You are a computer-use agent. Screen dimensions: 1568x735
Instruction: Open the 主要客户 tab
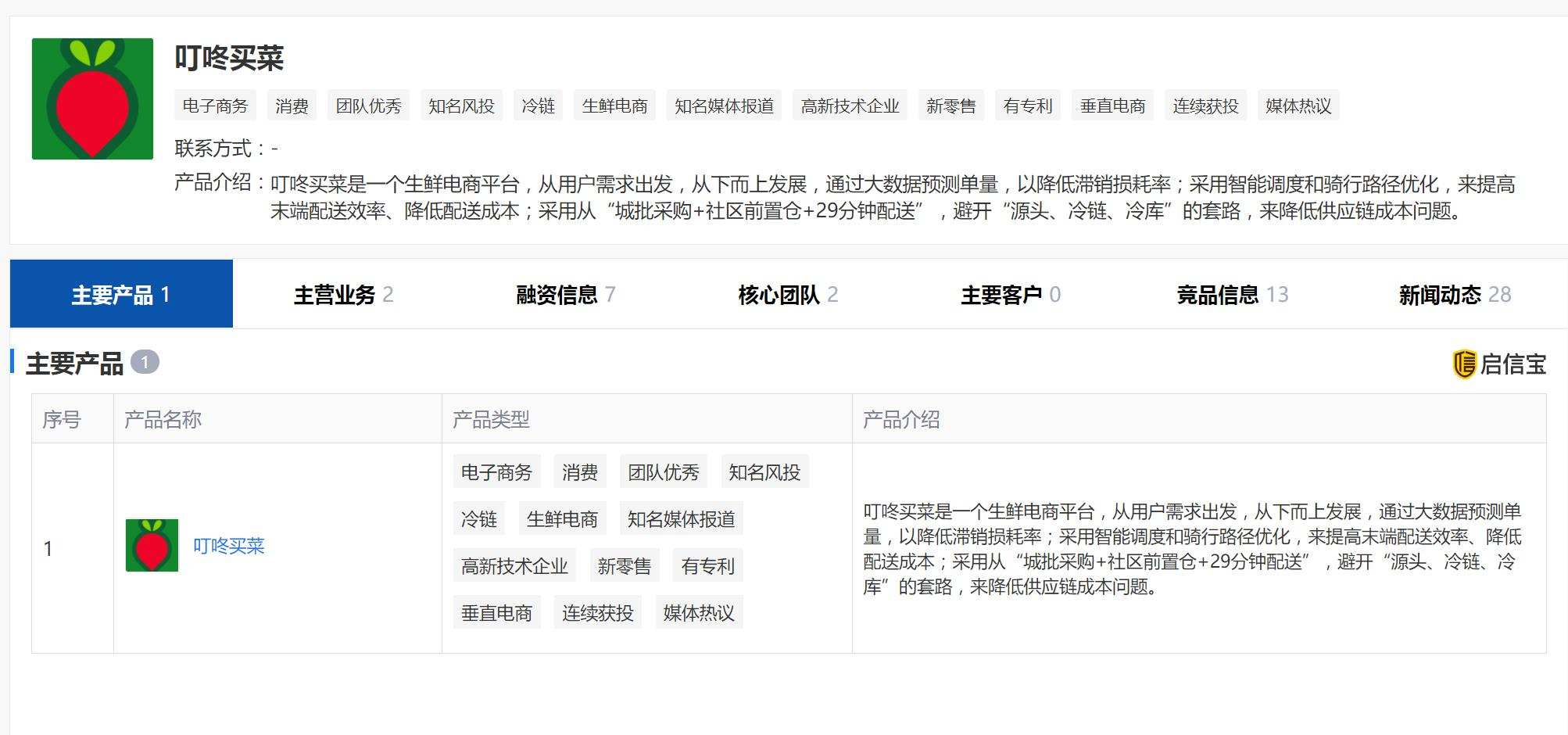tap(1011, 294)
